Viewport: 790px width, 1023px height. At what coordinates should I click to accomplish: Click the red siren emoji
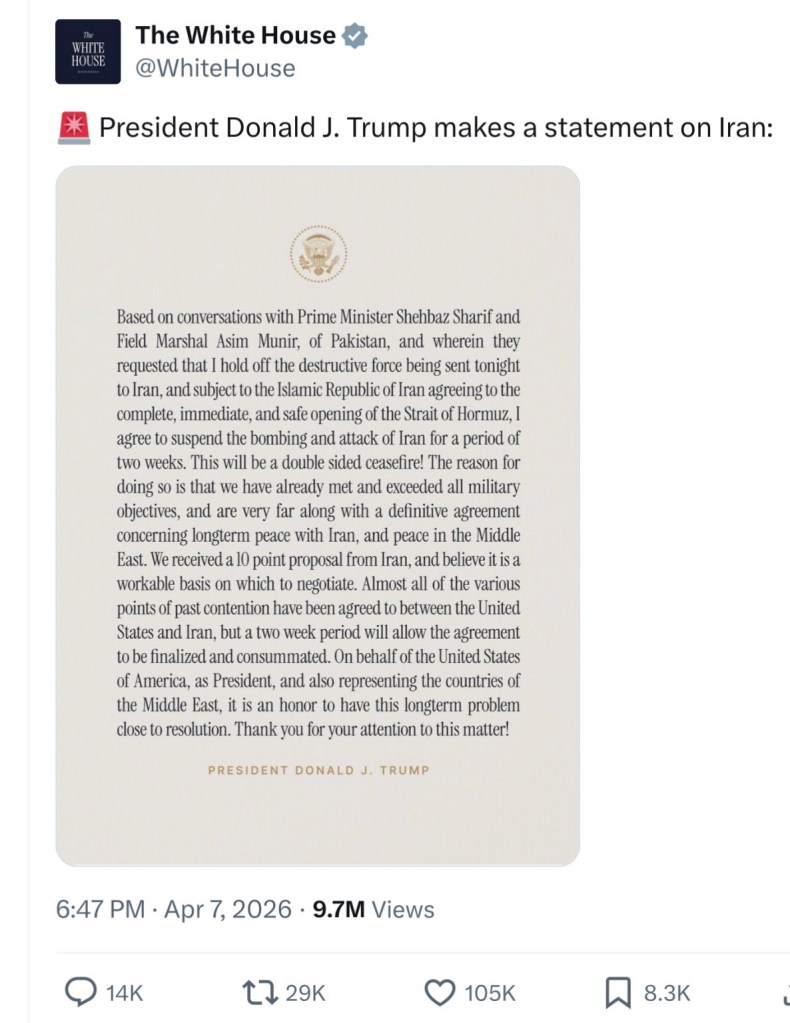coord(75,128)
